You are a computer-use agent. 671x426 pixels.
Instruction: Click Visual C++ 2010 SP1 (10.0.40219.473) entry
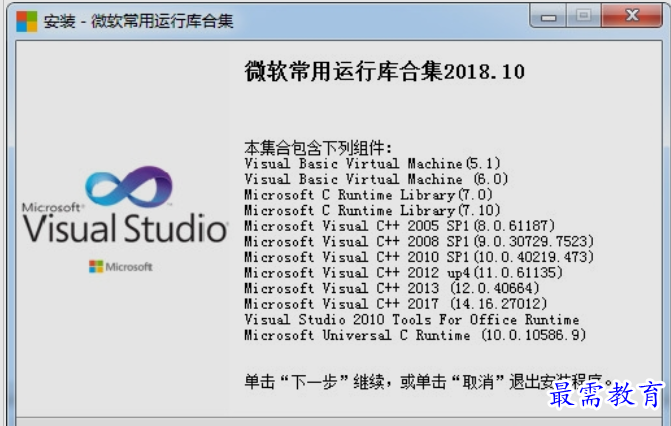point(419,257)
